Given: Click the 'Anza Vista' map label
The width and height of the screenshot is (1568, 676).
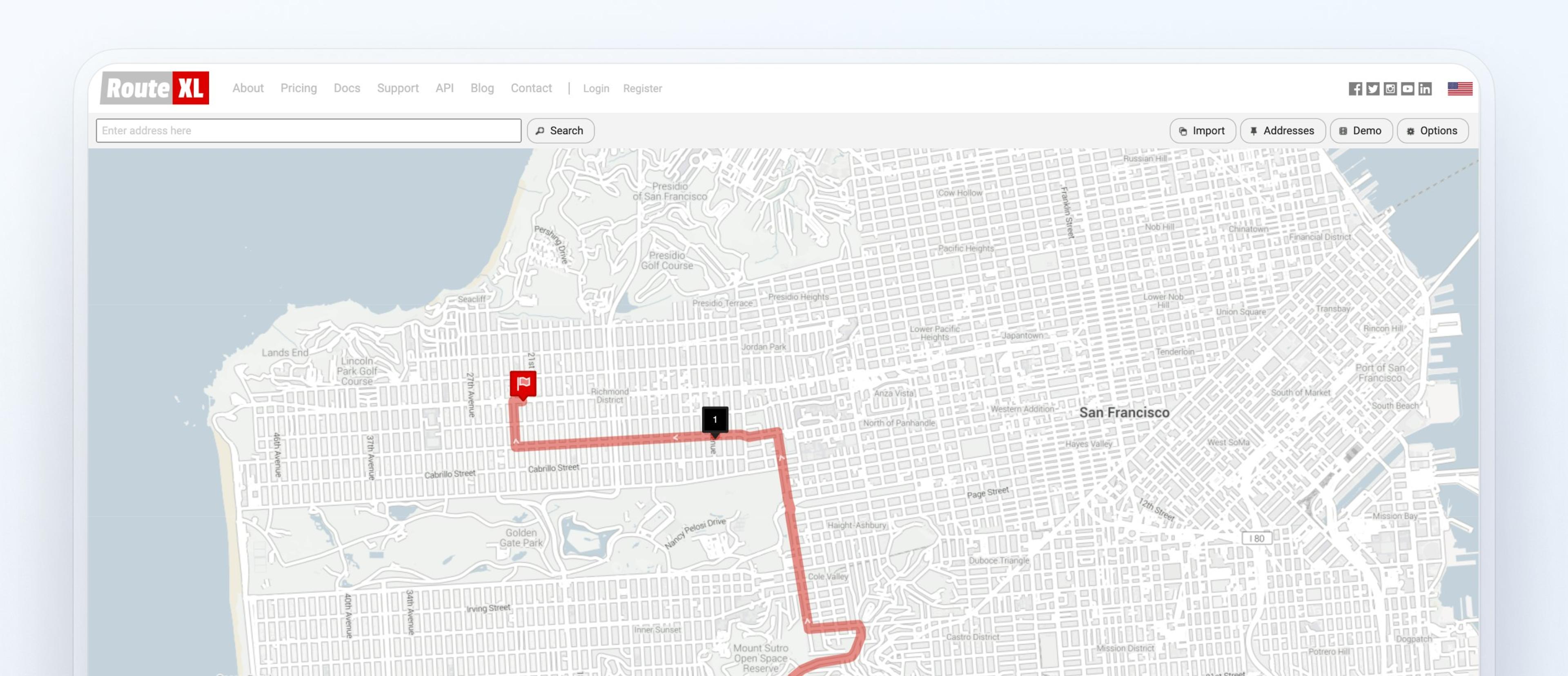Looking at the screenshot, I should coord(893,393).
